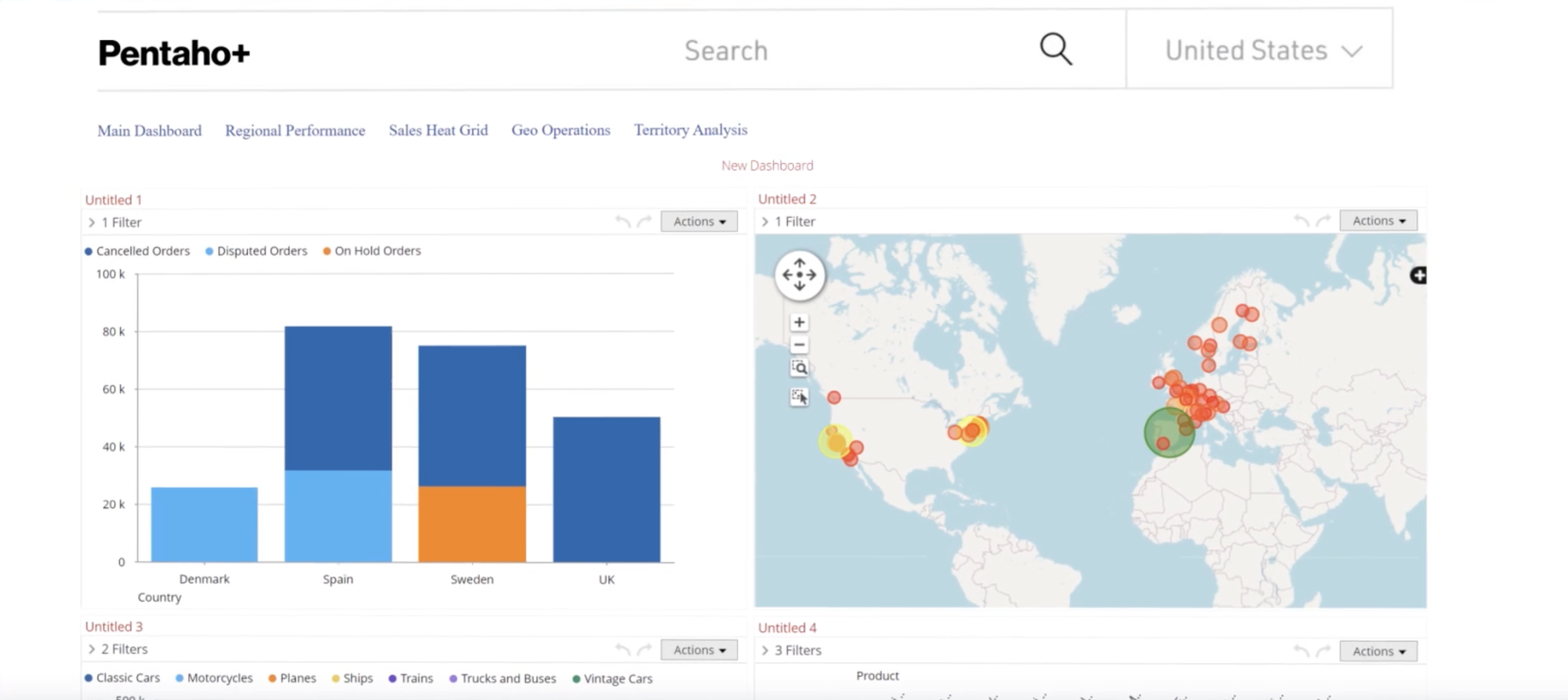
Task: Zoom in on the map
Action: point(799,322)
